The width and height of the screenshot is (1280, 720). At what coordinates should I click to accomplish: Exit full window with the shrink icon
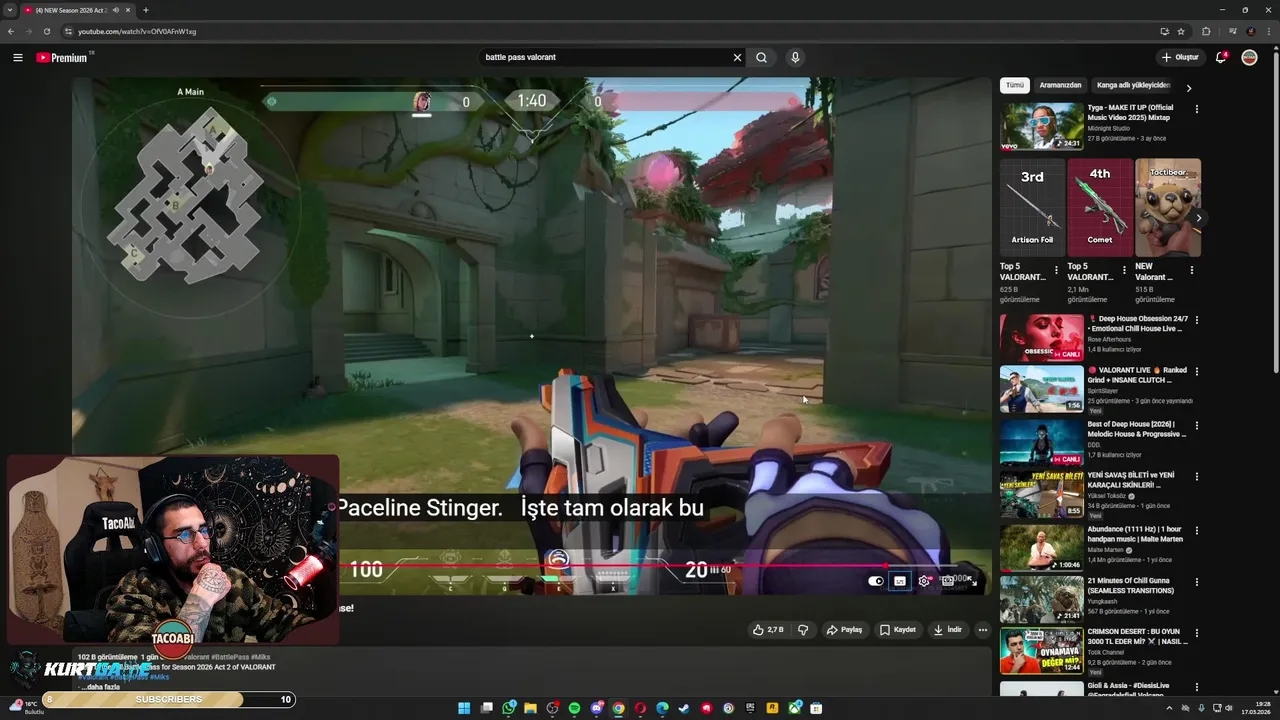coord(971,581)
